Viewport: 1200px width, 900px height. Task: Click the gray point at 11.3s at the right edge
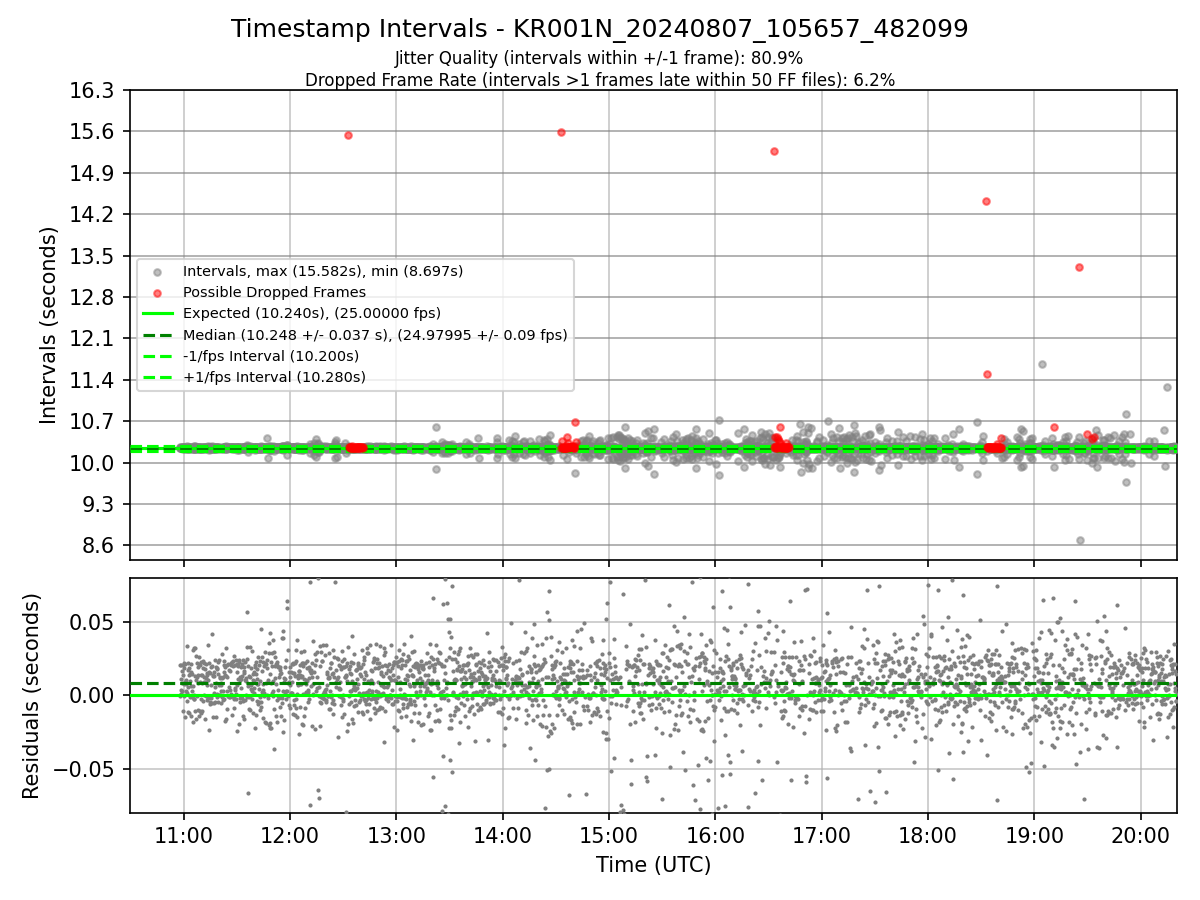pyautogui.click(x=1167, y=387)
